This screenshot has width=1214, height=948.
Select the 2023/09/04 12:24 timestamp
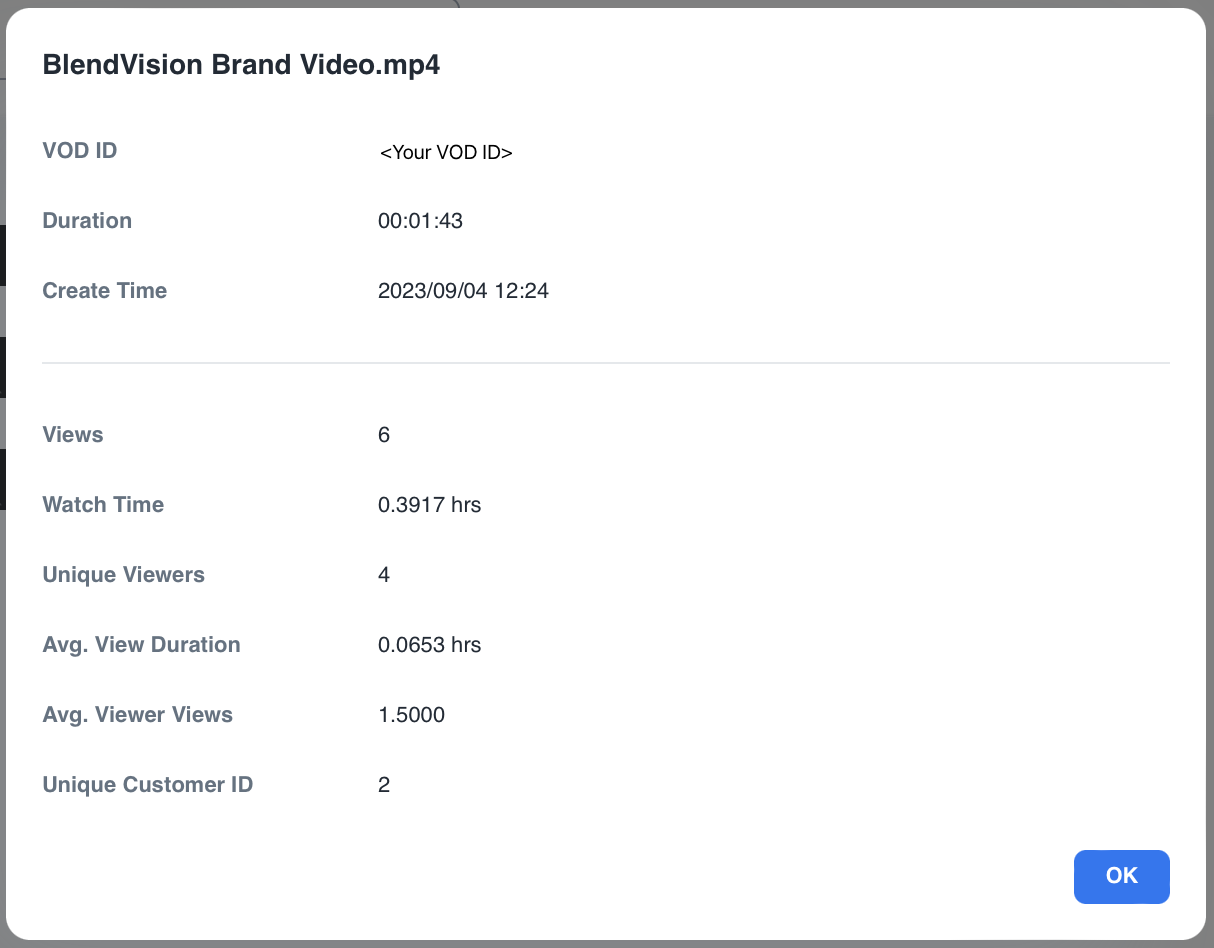463,291
